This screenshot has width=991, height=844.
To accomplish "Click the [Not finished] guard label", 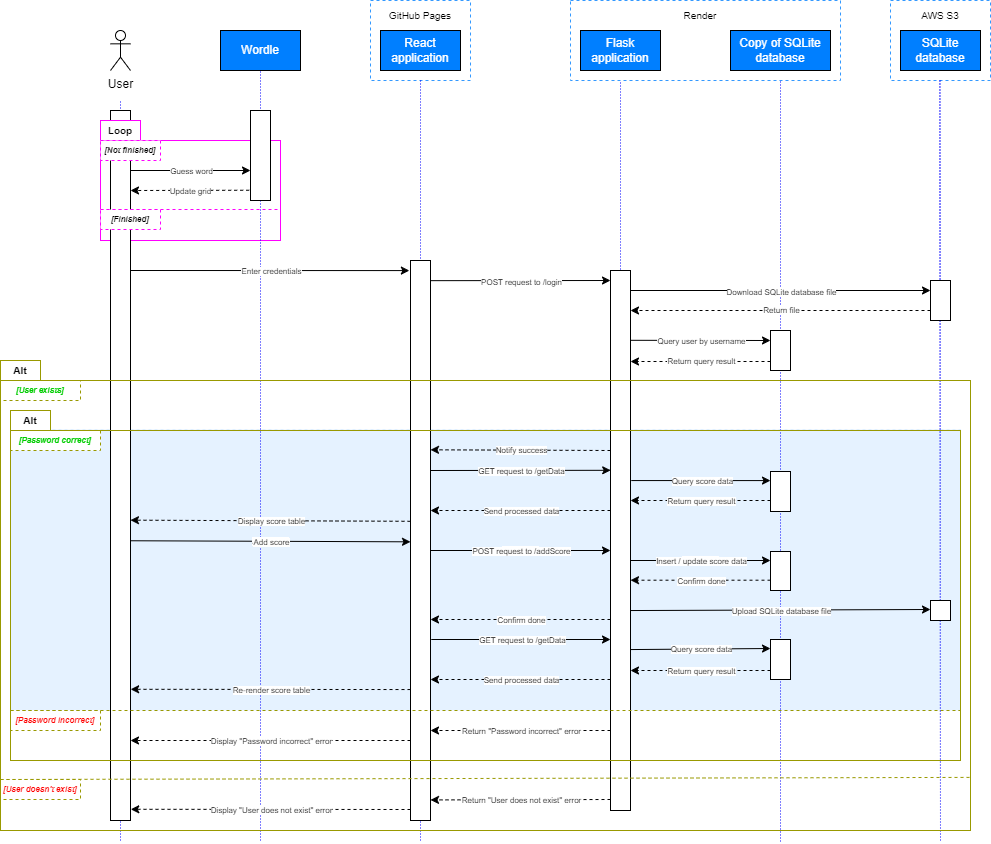I will [130, 150].
